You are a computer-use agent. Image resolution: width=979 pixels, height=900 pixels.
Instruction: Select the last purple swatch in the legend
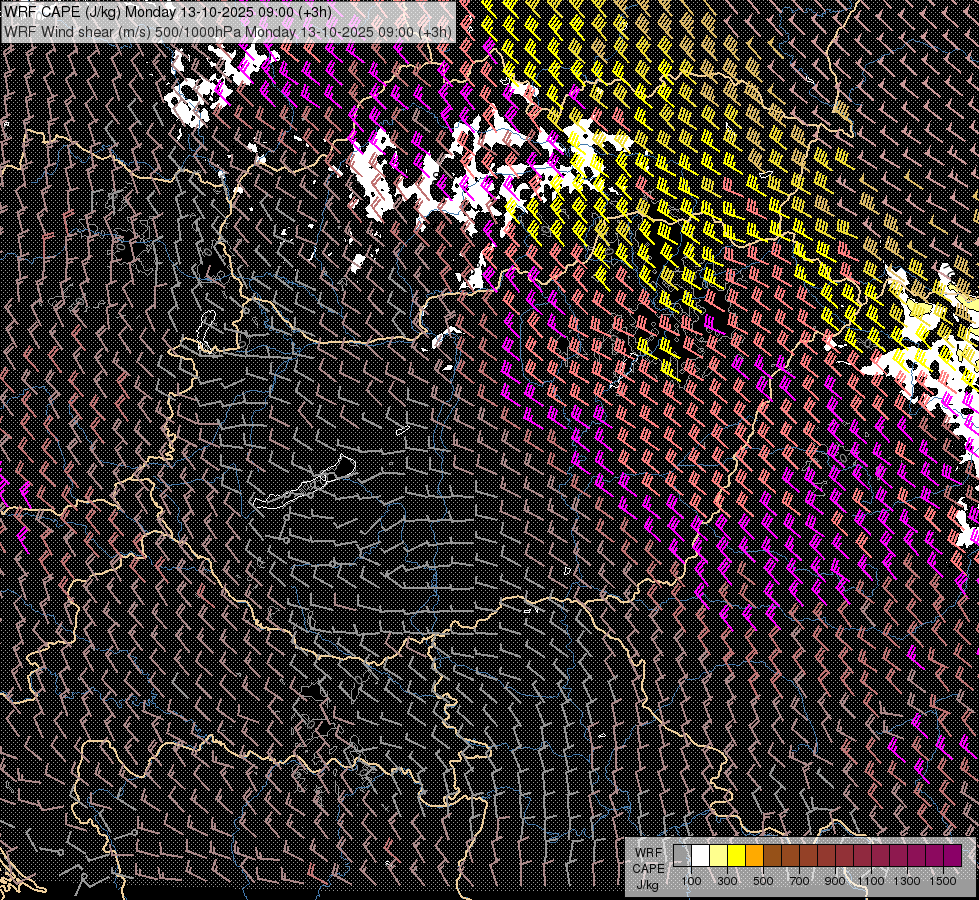(x=952, y=855)
